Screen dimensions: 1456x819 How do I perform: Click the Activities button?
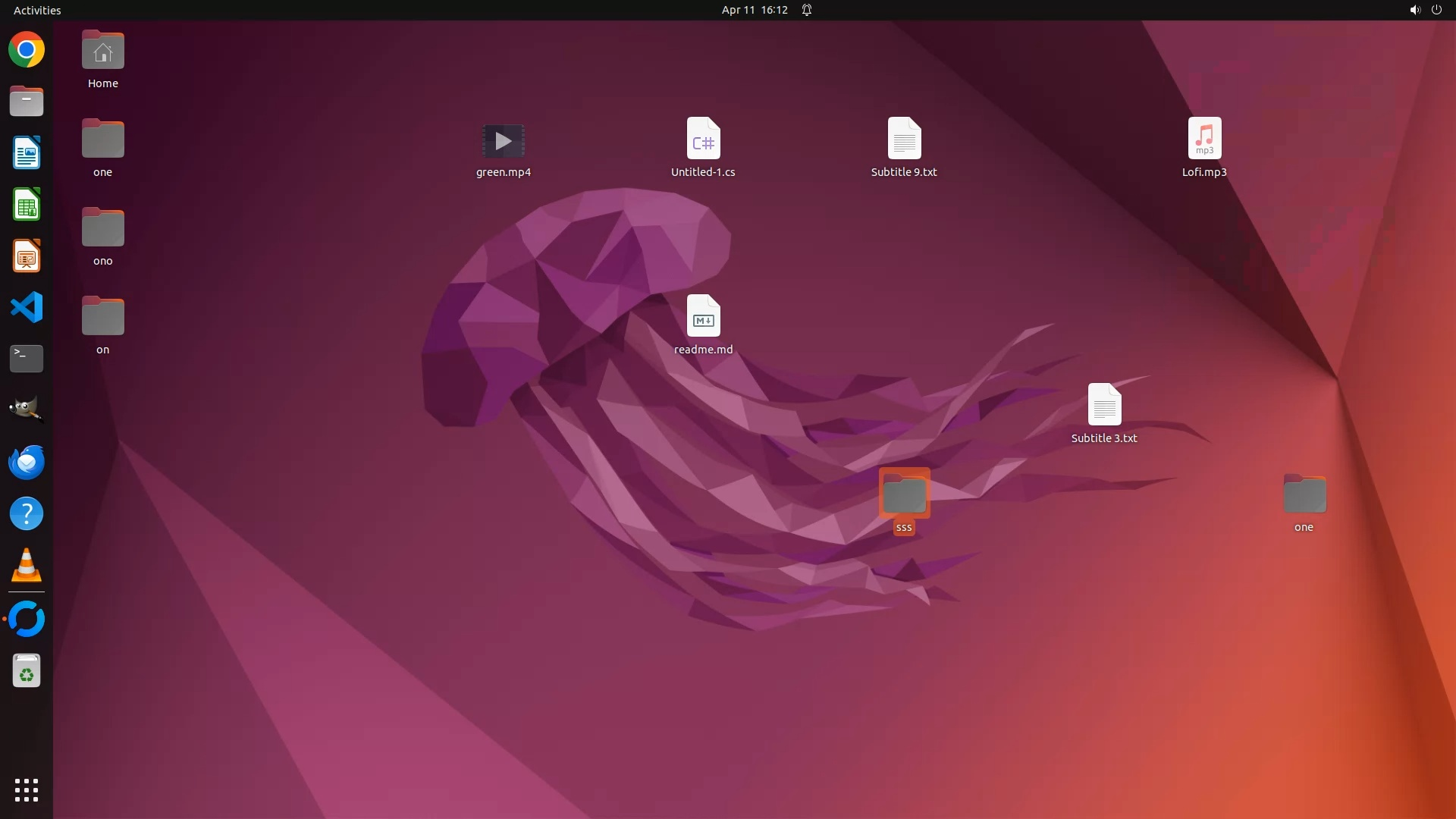coord(37,10)
